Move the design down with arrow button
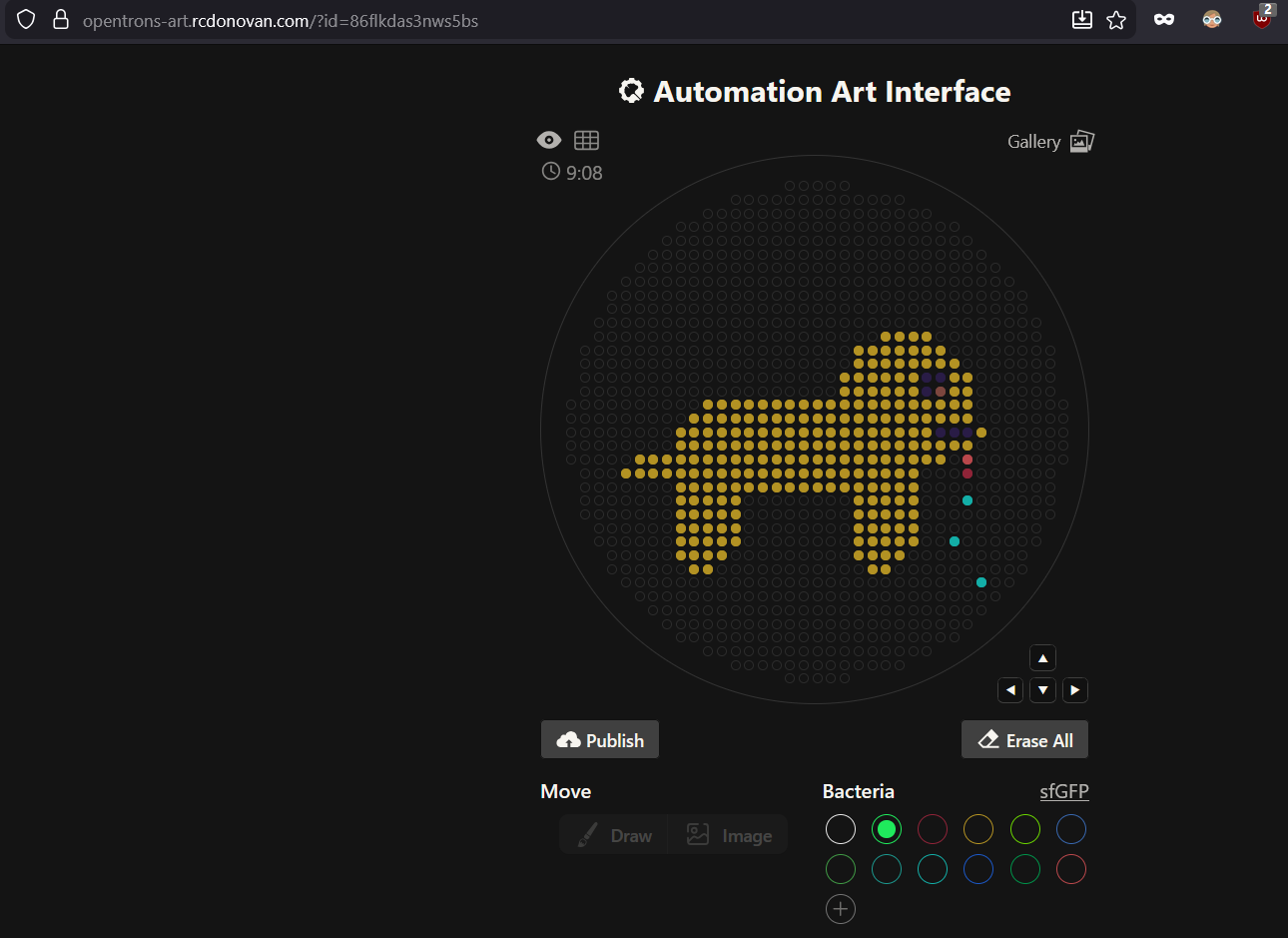The image size is (1288, 938). point(1042,690)
